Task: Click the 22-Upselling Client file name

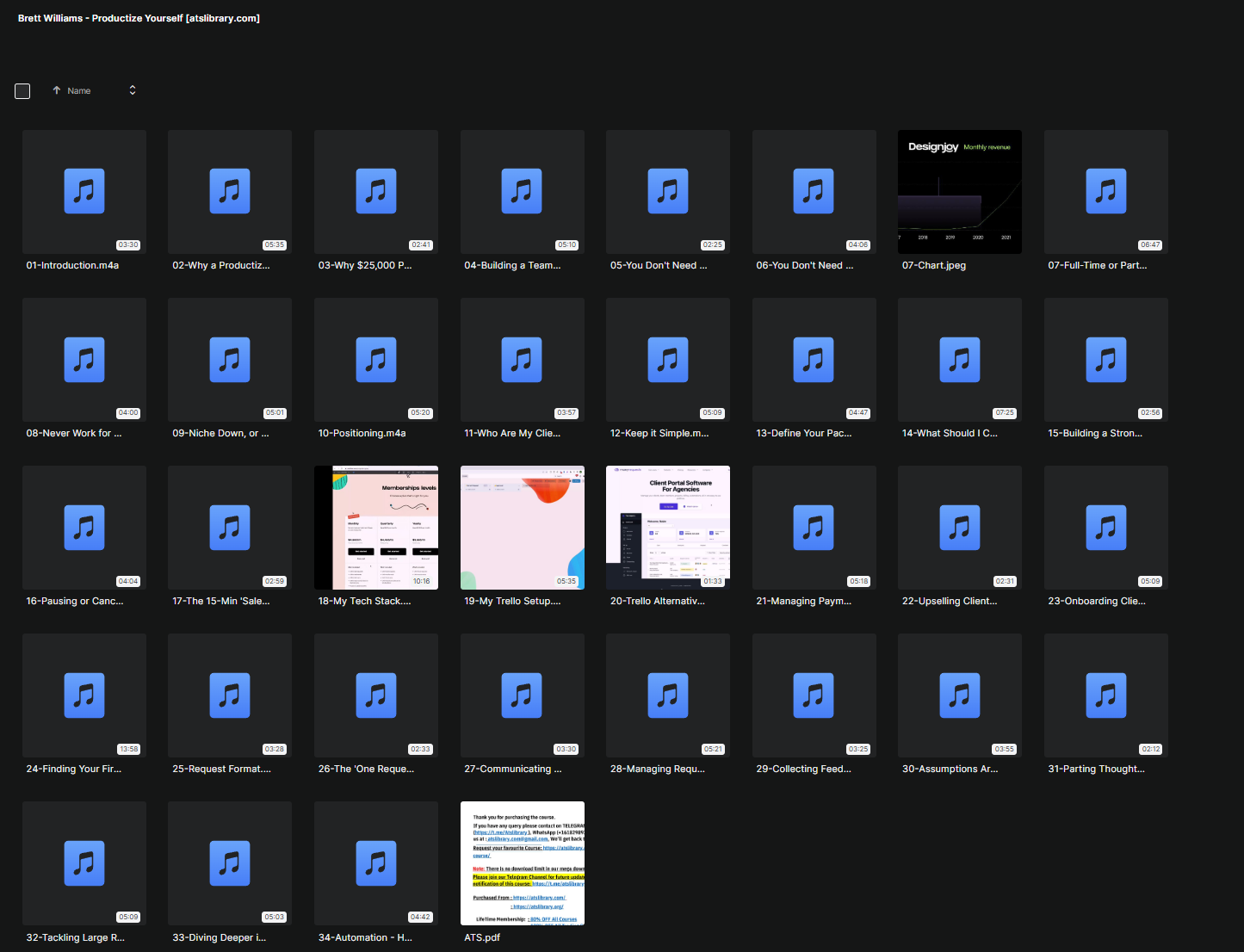Action: click(x=950, y=602)
